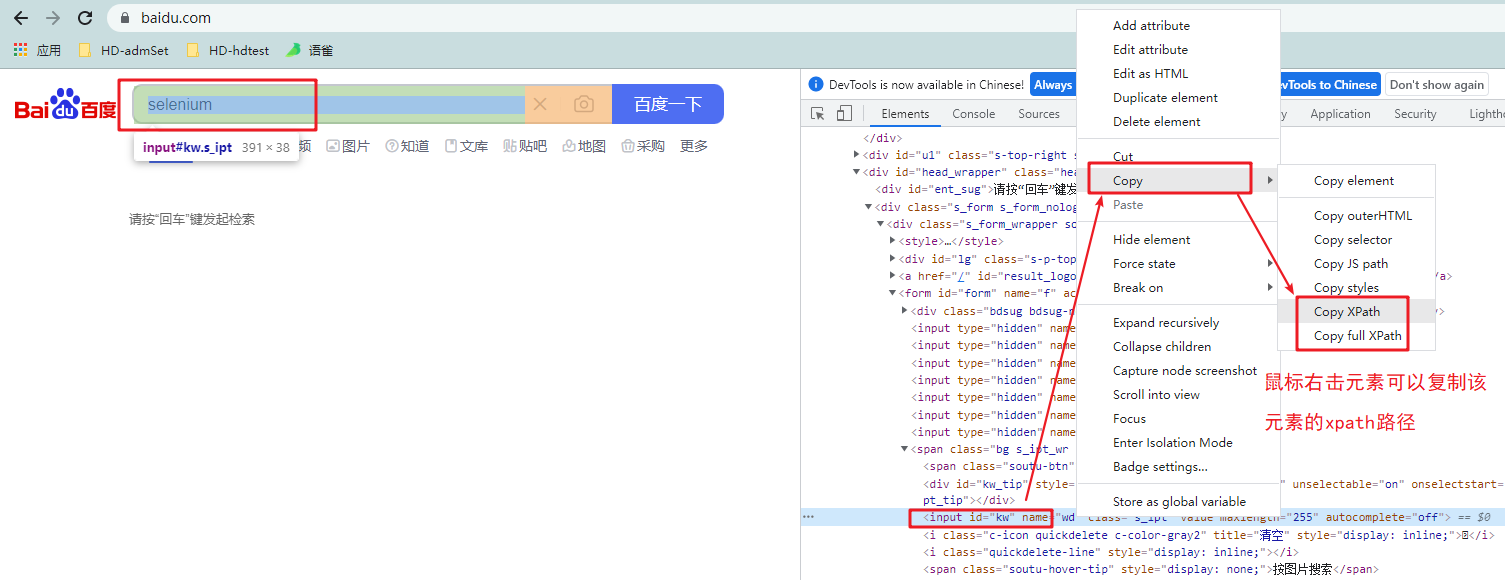Image resolution: width=1505 pixels, height=580 pixels.
Task: Click 更多 for more categories
Action: 694,146
